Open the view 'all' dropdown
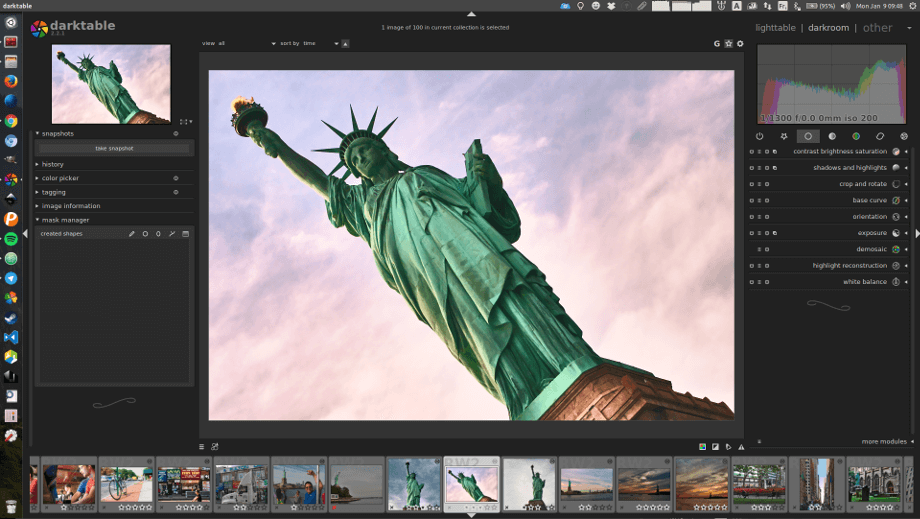This screenshot has width=920, height=519. click(247, 43)
